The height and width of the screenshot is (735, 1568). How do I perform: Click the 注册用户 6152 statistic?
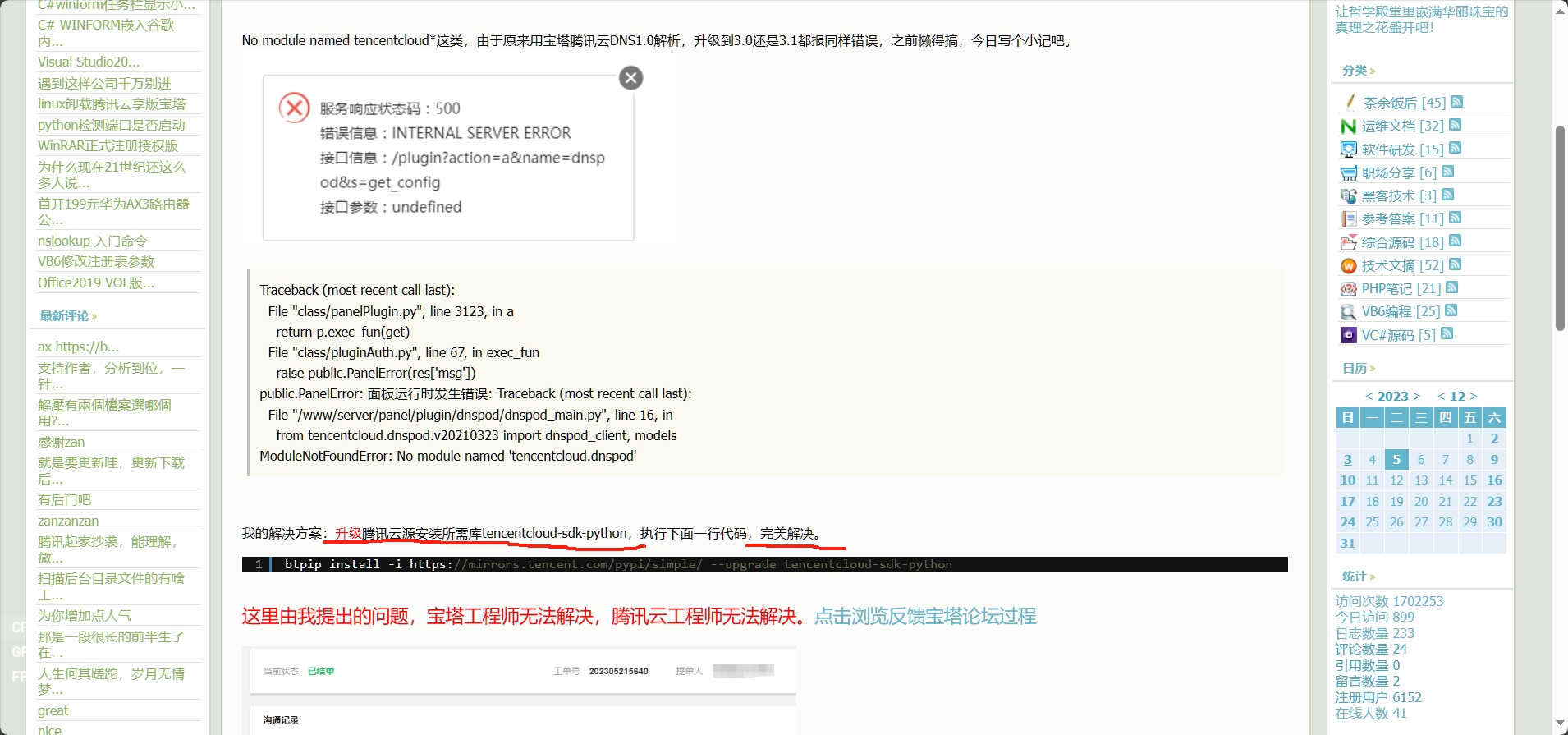pyautogui.click(x=1378, y=697)
